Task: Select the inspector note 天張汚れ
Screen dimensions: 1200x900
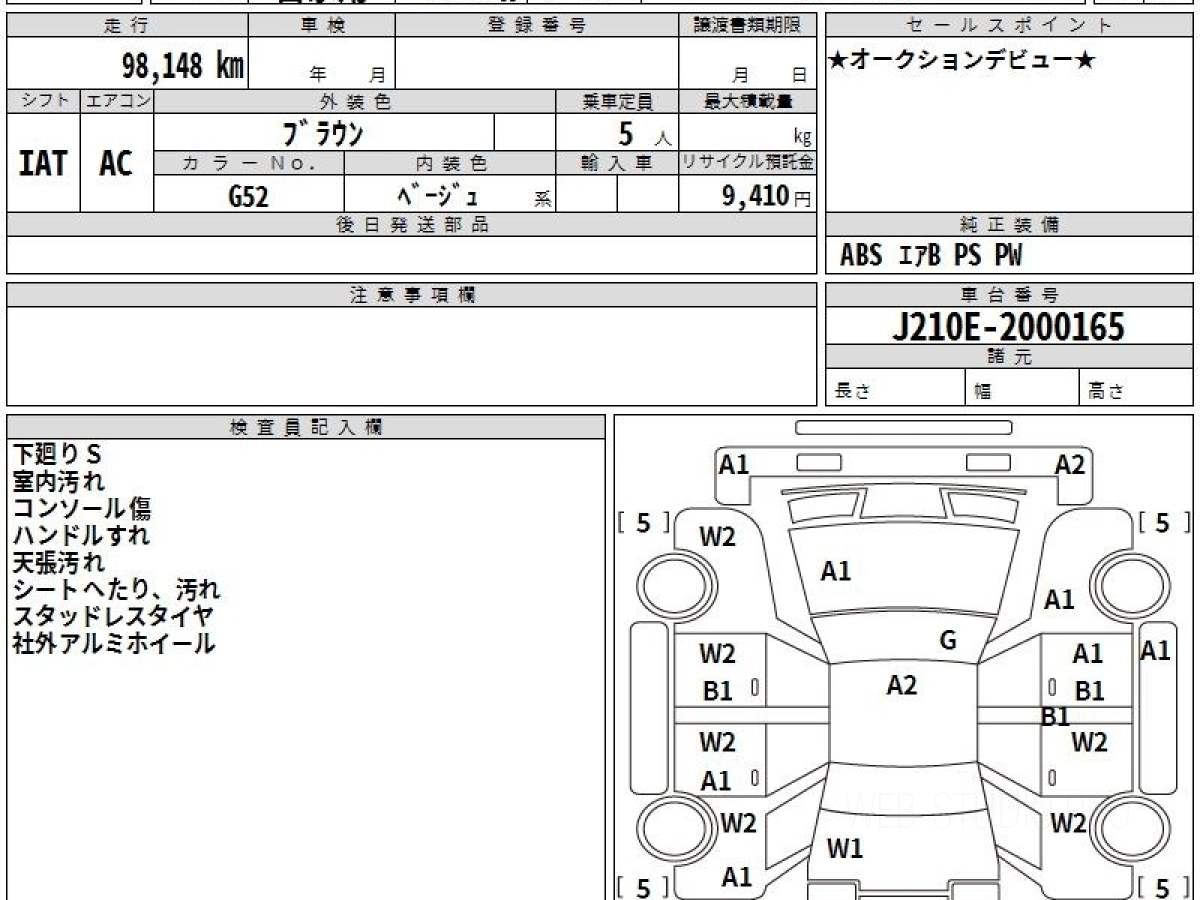Action: (58, 562)
